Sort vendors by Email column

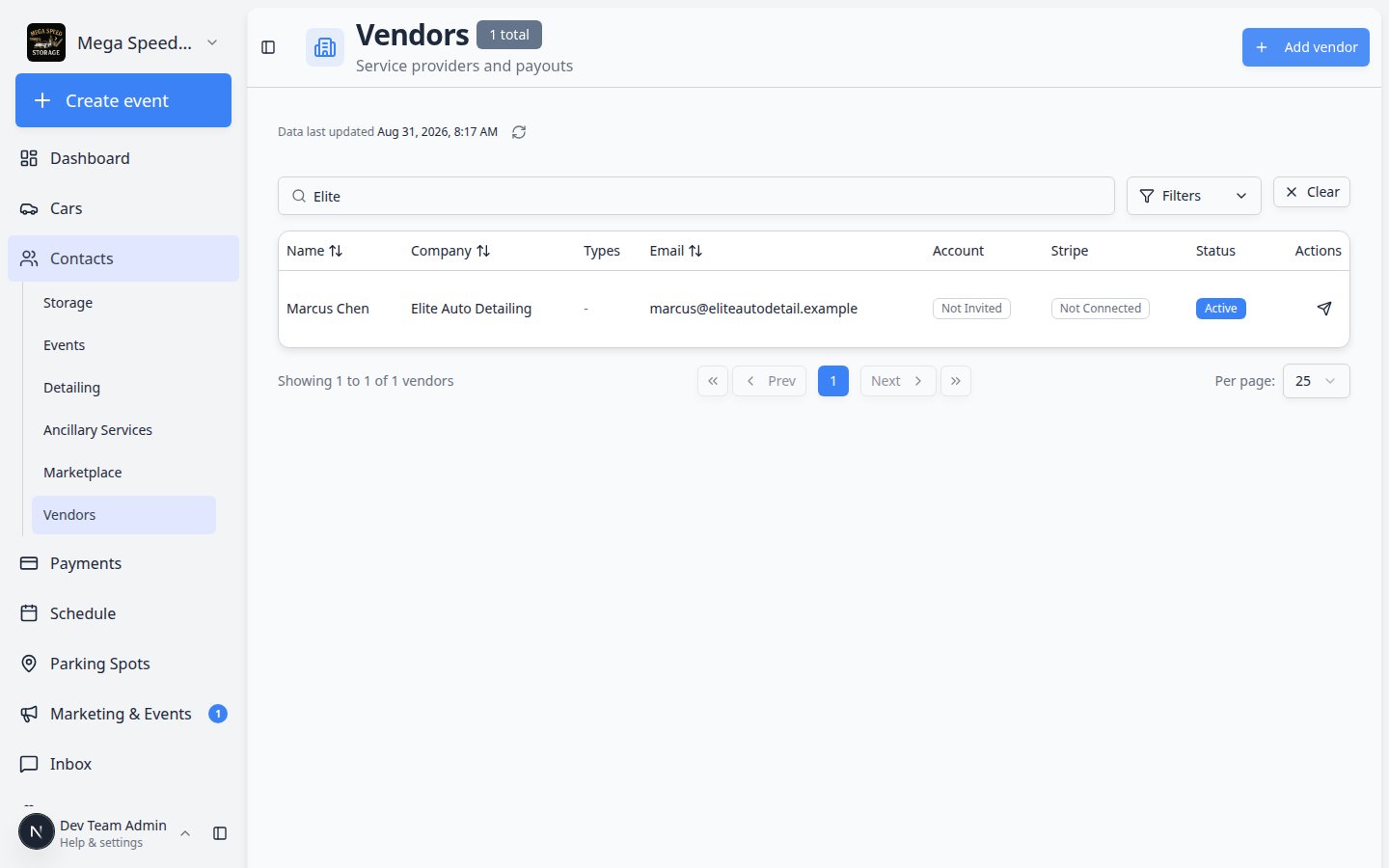[676, 251]
